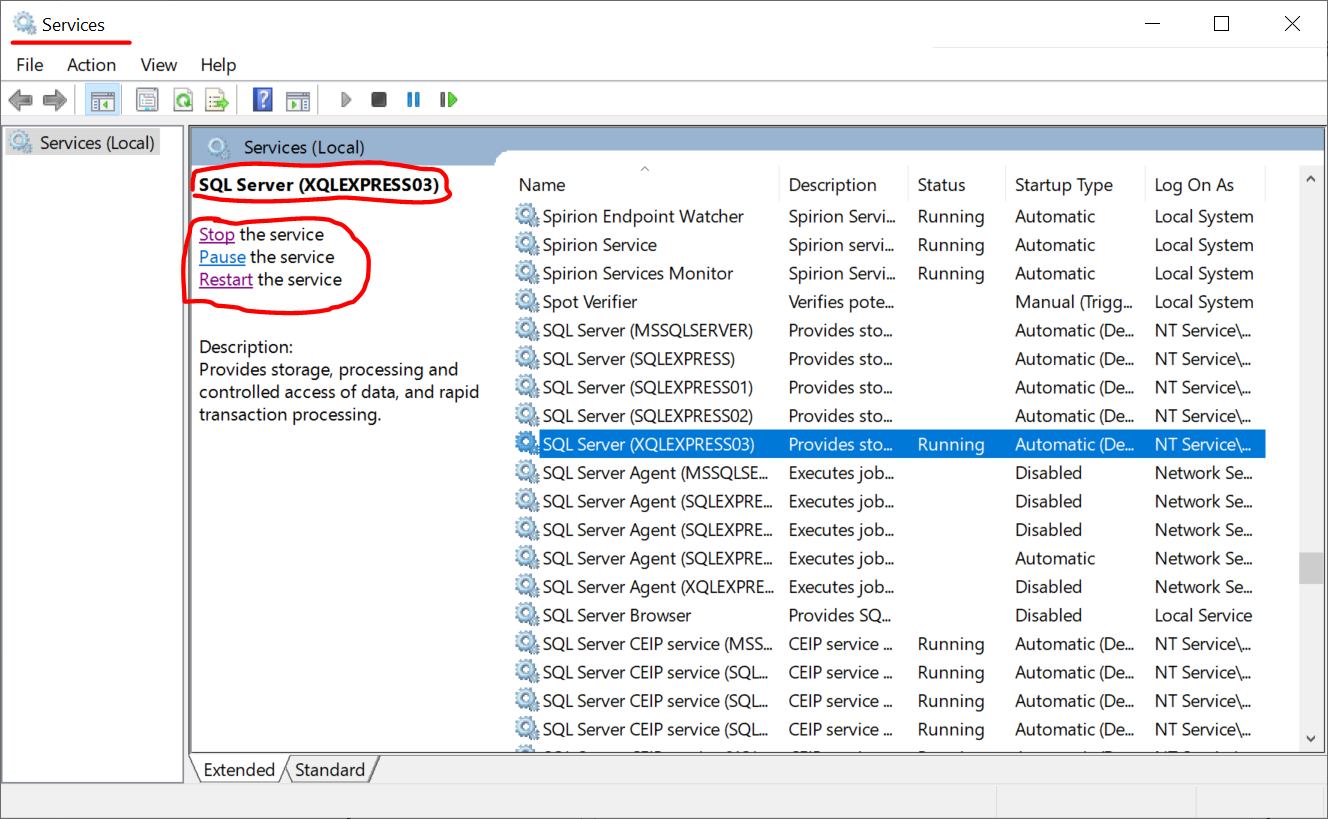Click the Pause Service toolbar button
This screenshot has width=1328, height=819.
point(413,100)
